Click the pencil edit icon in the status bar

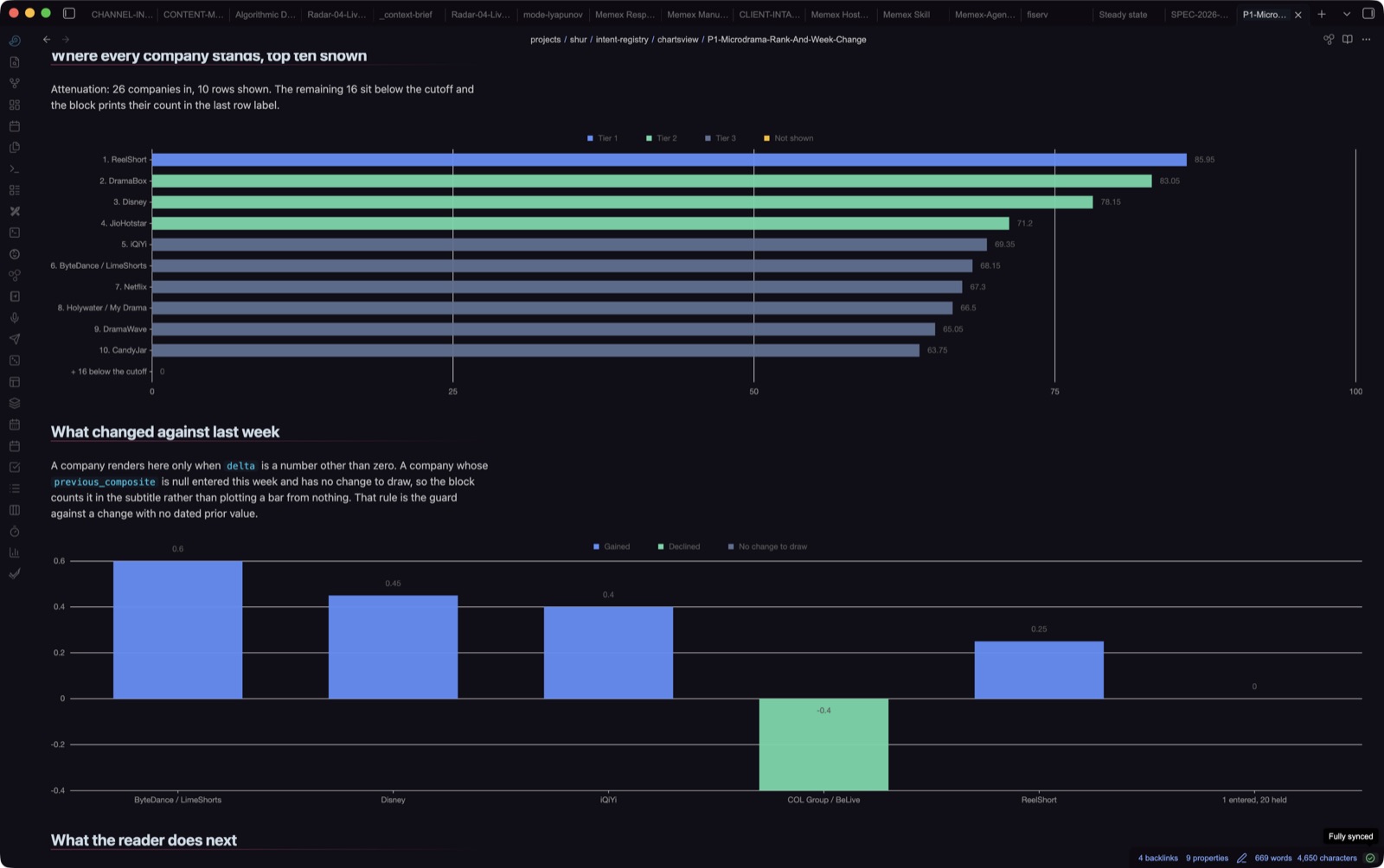tap(1241, 858)
